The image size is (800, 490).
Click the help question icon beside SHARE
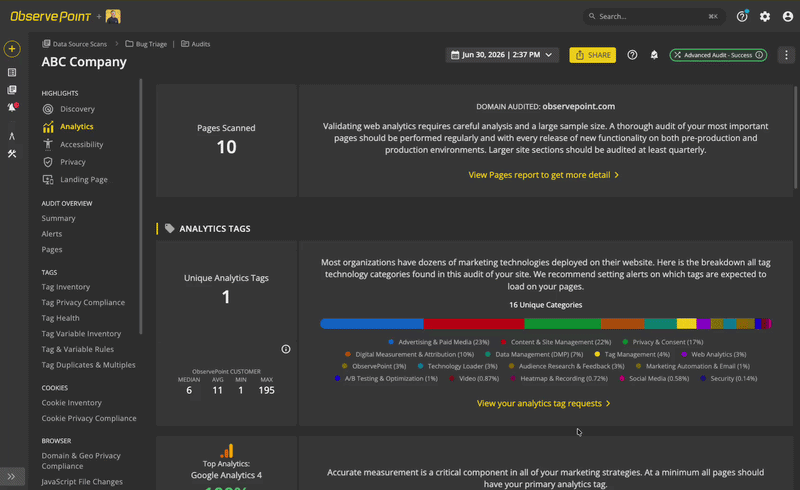632,55
